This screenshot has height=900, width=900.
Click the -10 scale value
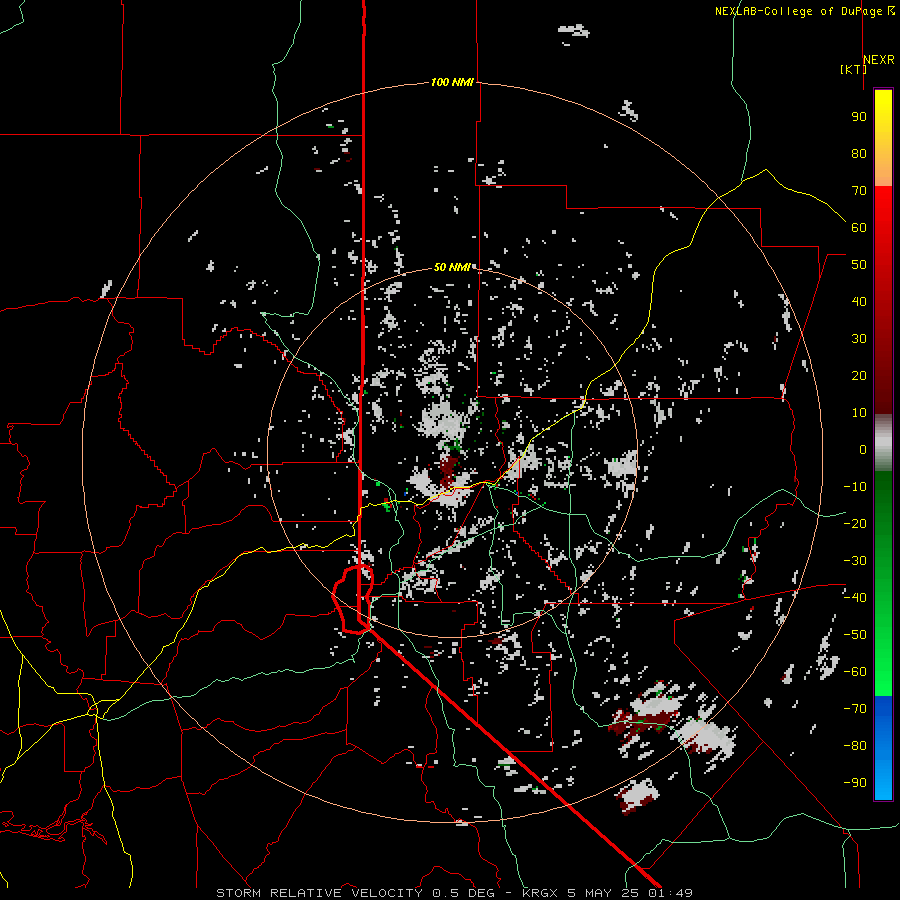tap(855, 487)
